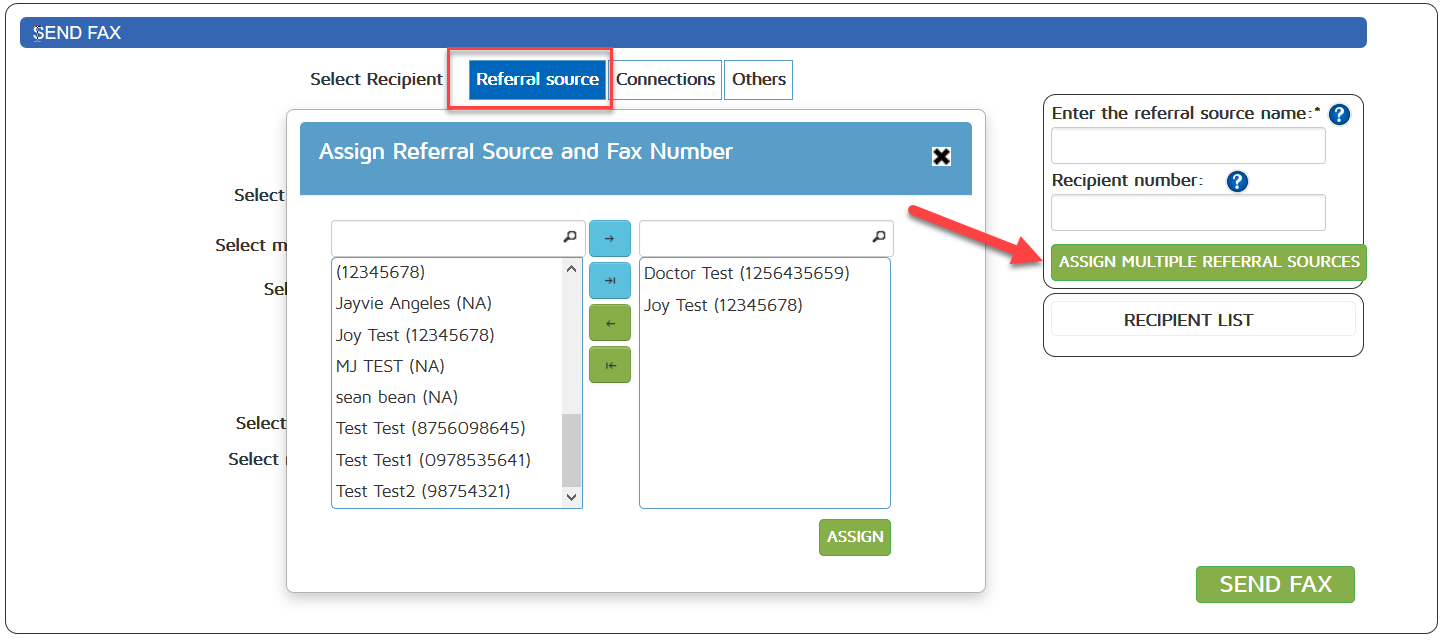Click the Recipient number input field
Screen dimensions: 1444x642
click(x=1187, y=213)
